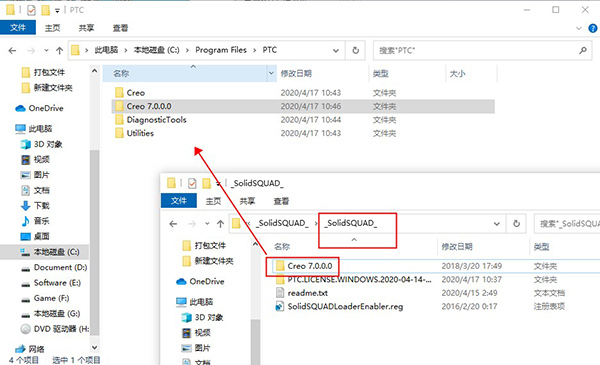This screenshot has width=600, height=365.
Task: Open Game (F:) drive
Action: 45,298
